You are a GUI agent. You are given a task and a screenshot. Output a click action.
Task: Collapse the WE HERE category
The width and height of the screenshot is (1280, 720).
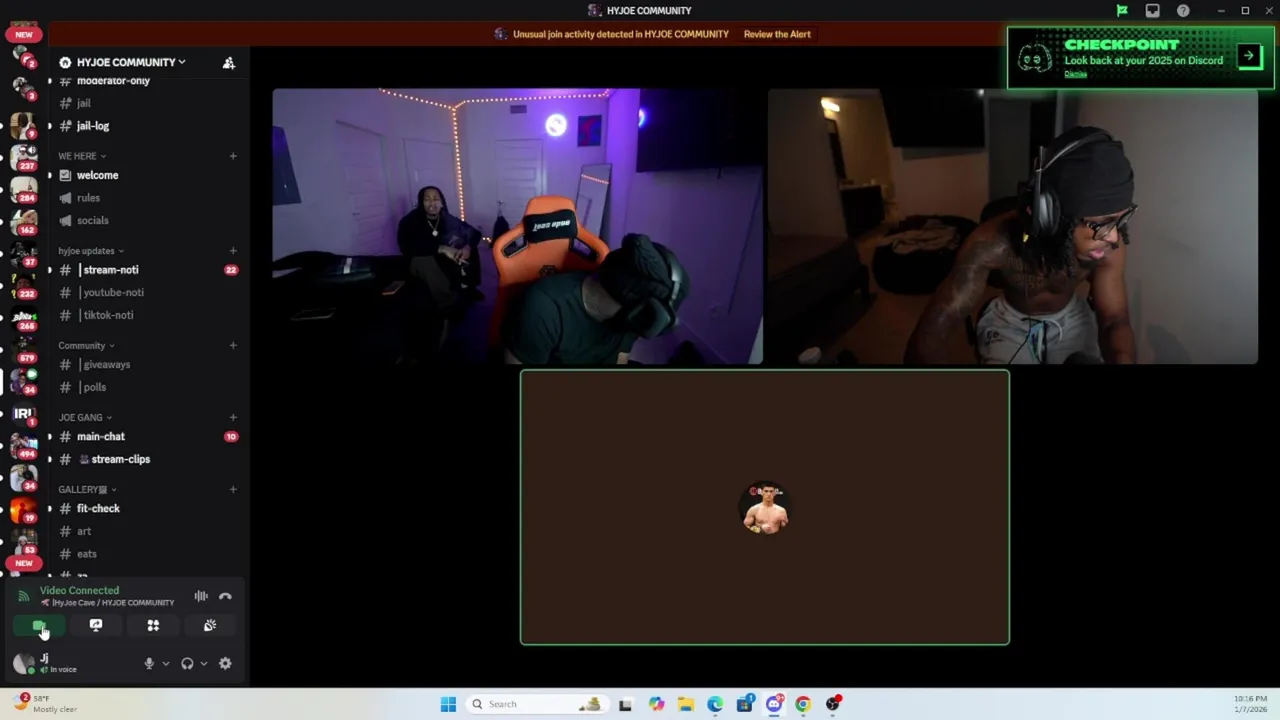click(x=82, y=156)
